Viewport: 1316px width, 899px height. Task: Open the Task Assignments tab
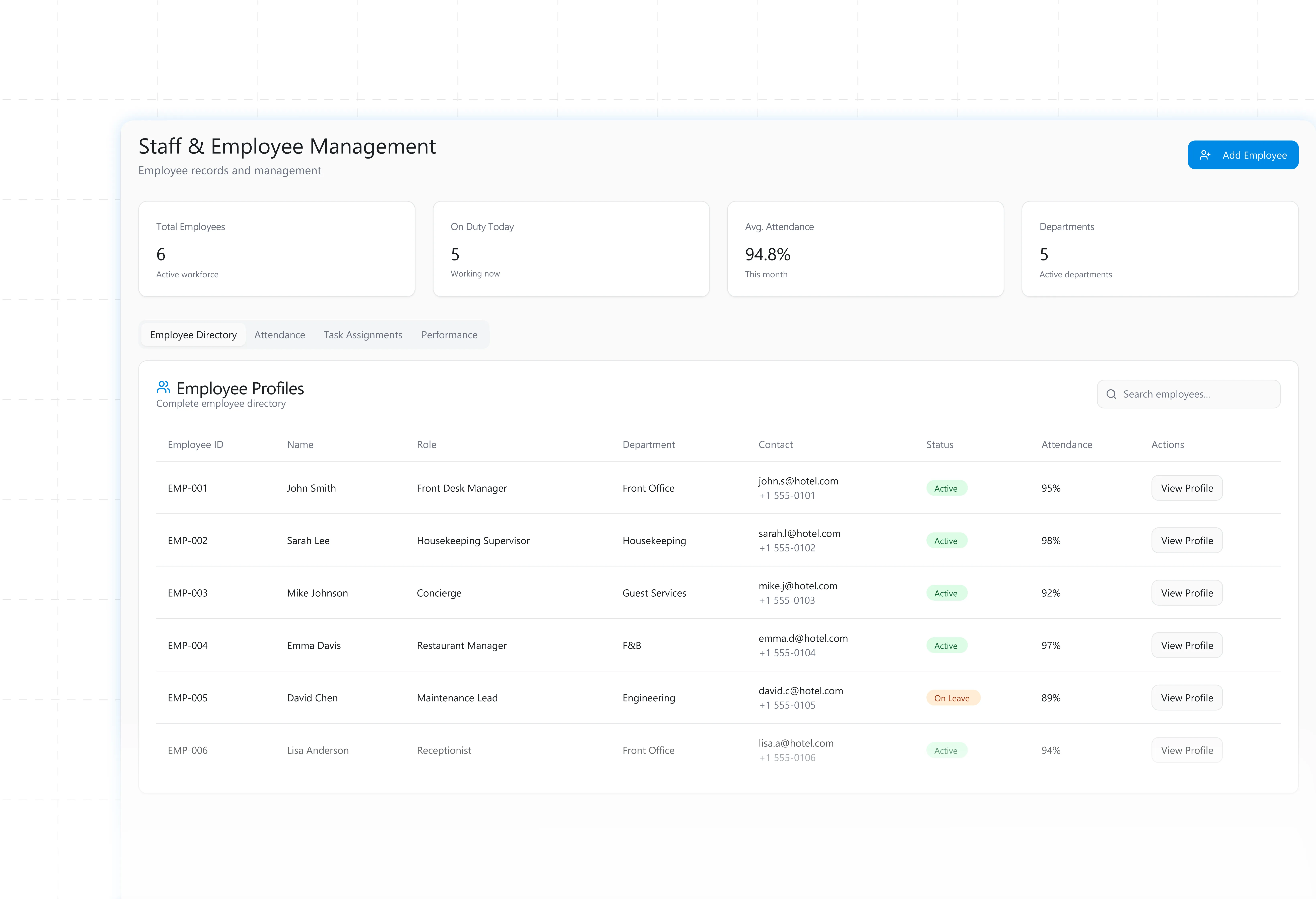[363, 335]
